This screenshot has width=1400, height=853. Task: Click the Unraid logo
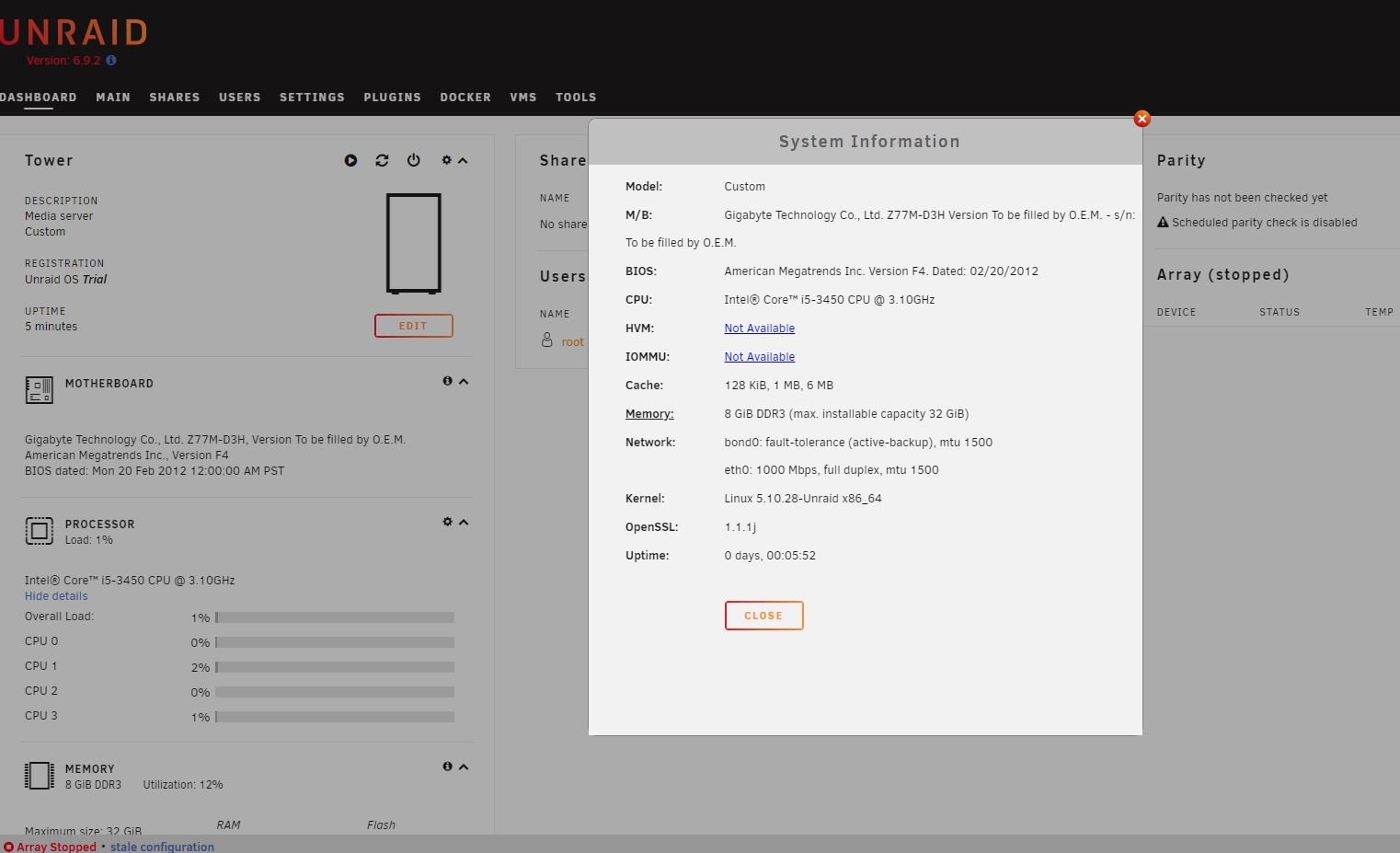[73, 33]
